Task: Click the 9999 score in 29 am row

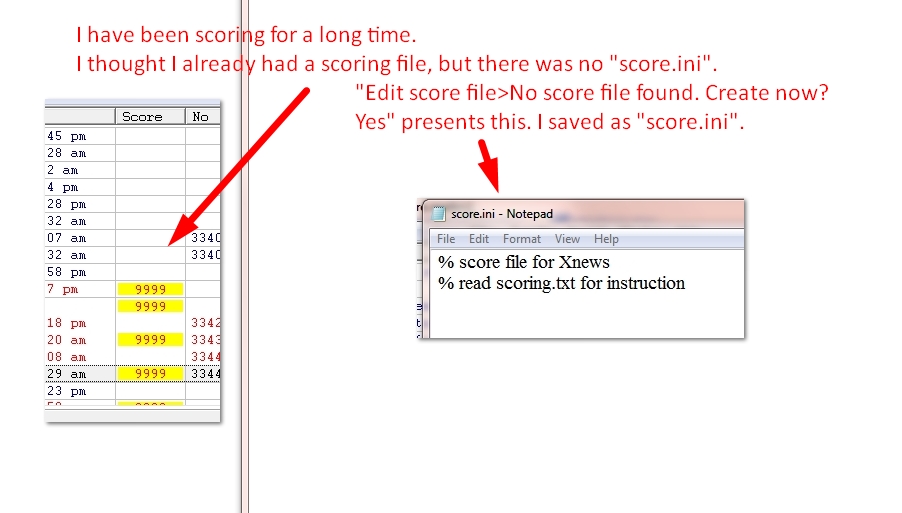Action: click(150, 374)
